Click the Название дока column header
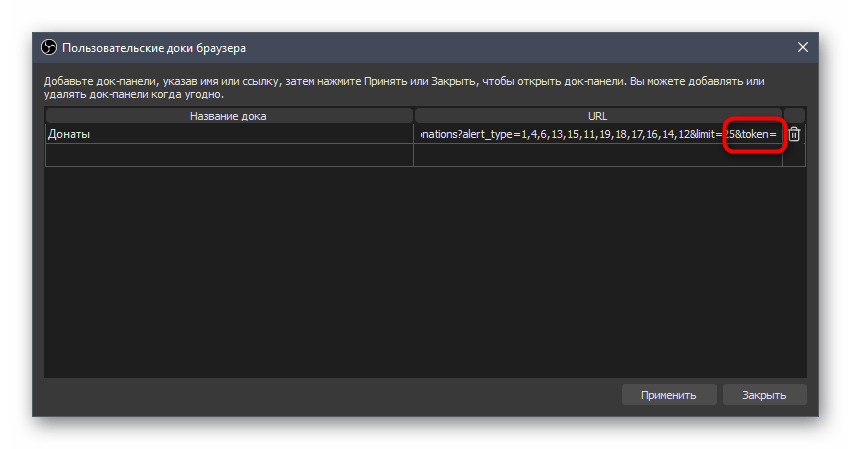851x449 pixels. pyautogui.click(x=229, y=116)
